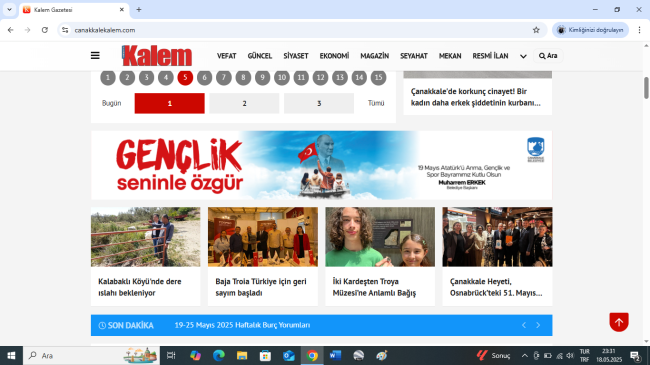
Task: Show next breaking news headline
Action: click(538, 325)
